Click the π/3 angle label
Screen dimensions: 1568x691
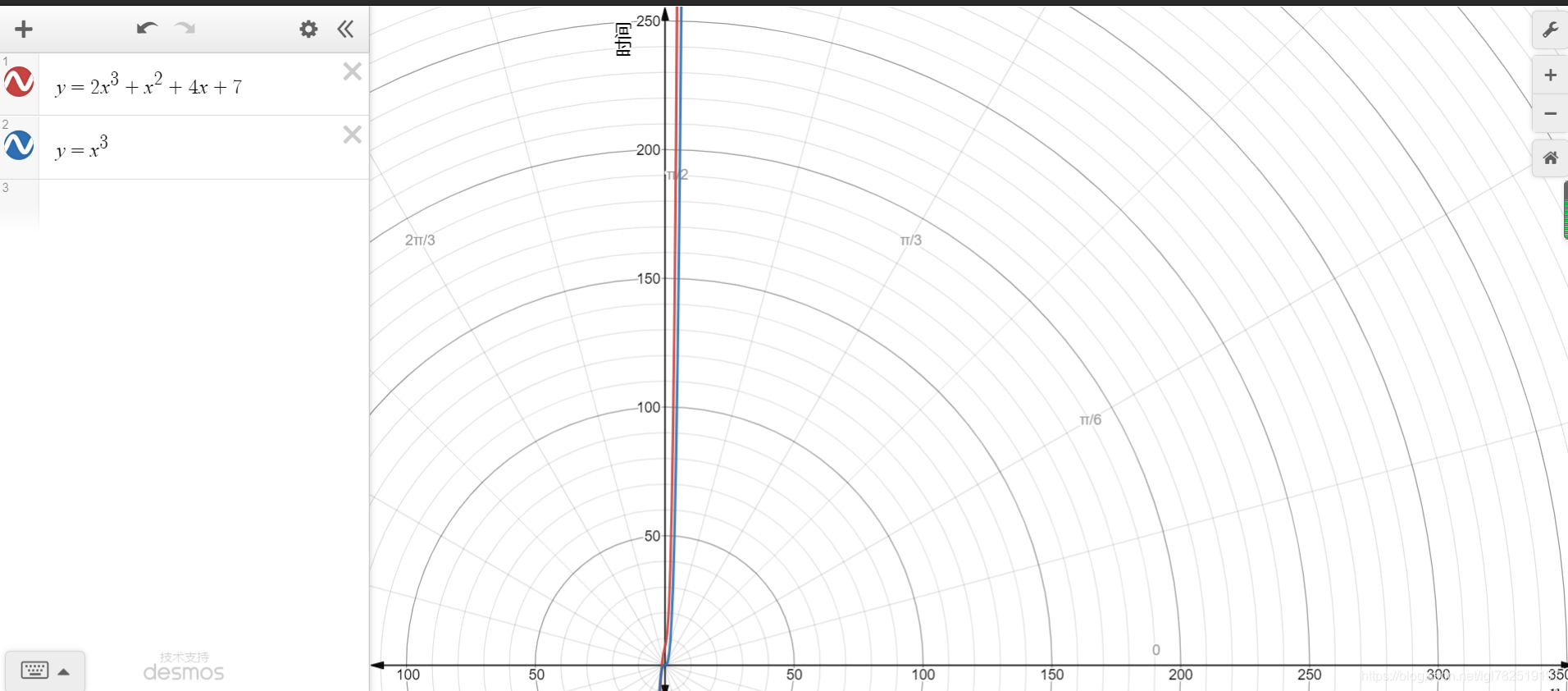911,240
